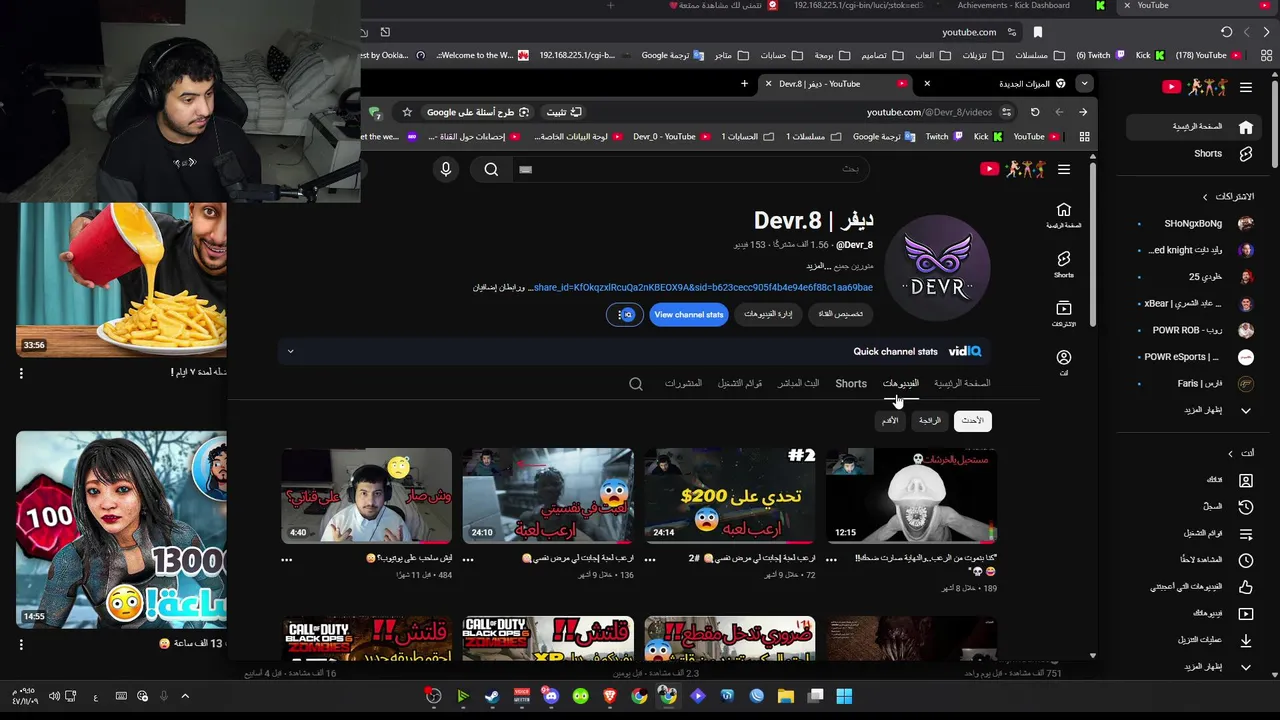1280x720 pixels.
Task: Switch to the البث المباشر channel tab
Action: coord(798,384)
